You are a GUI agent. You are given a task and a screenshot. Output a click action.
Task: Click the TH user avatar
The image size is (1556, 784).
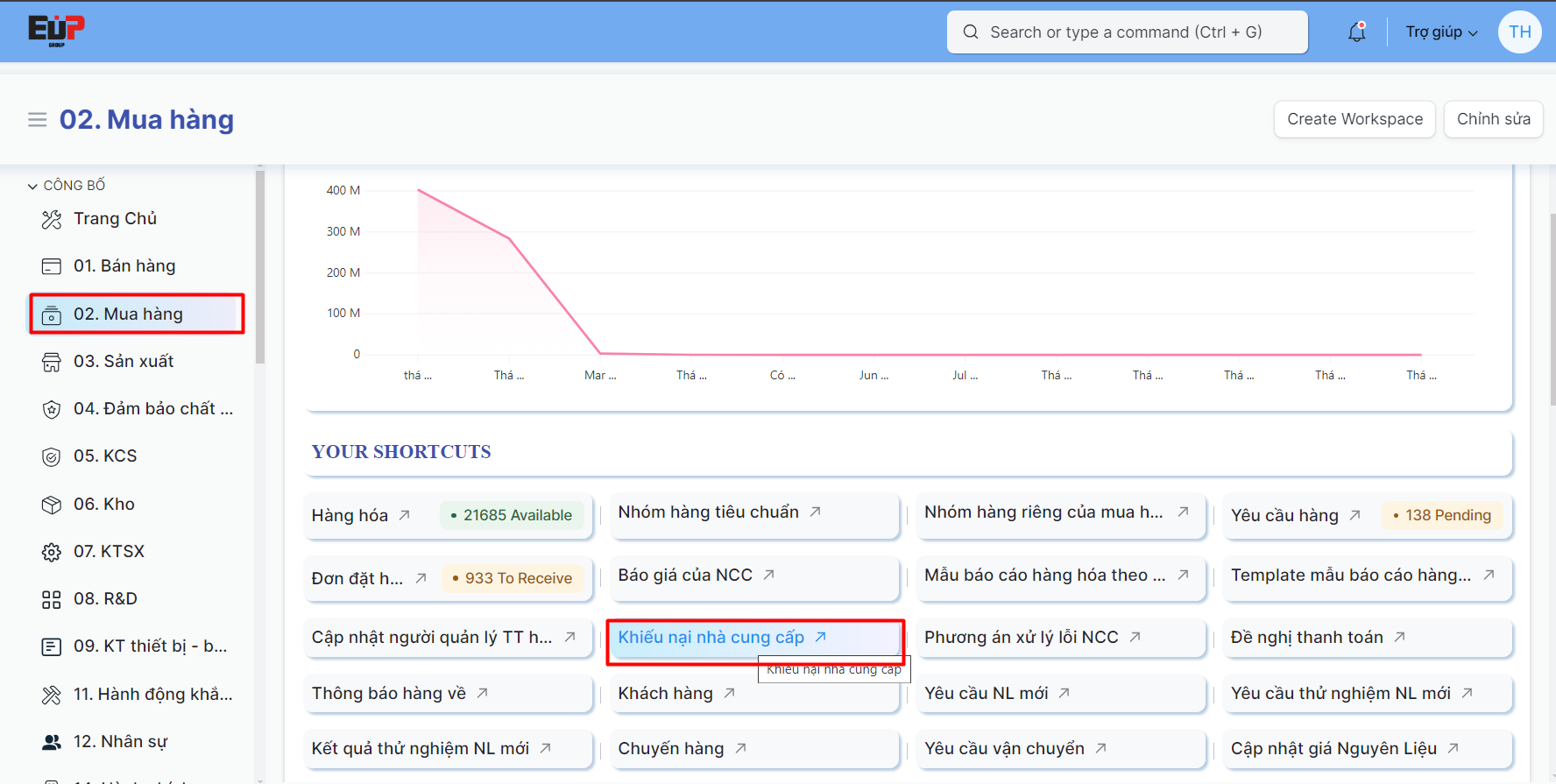coord(1519,32)
